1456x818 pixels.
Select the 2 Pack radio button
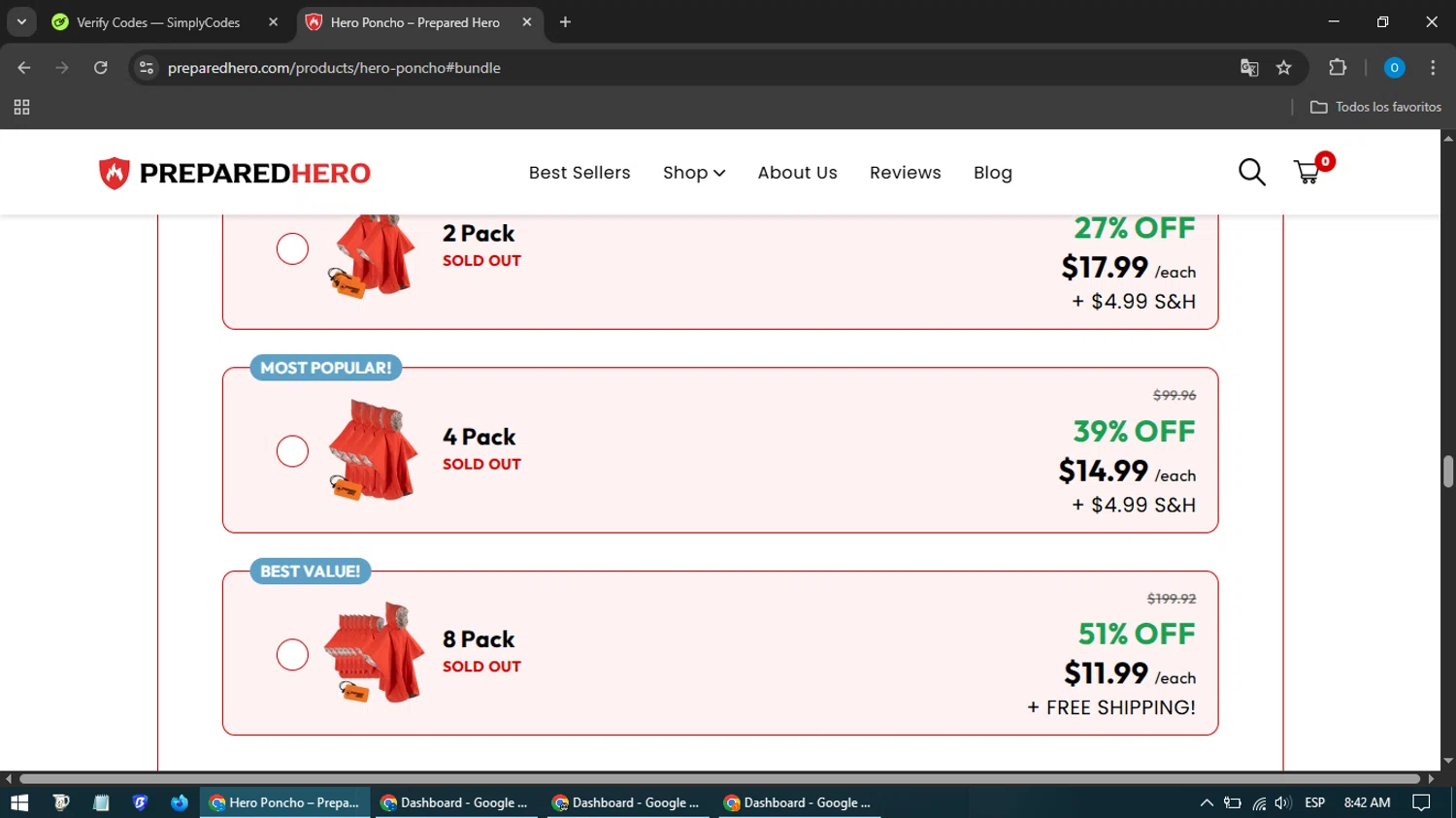pos(292,248)
